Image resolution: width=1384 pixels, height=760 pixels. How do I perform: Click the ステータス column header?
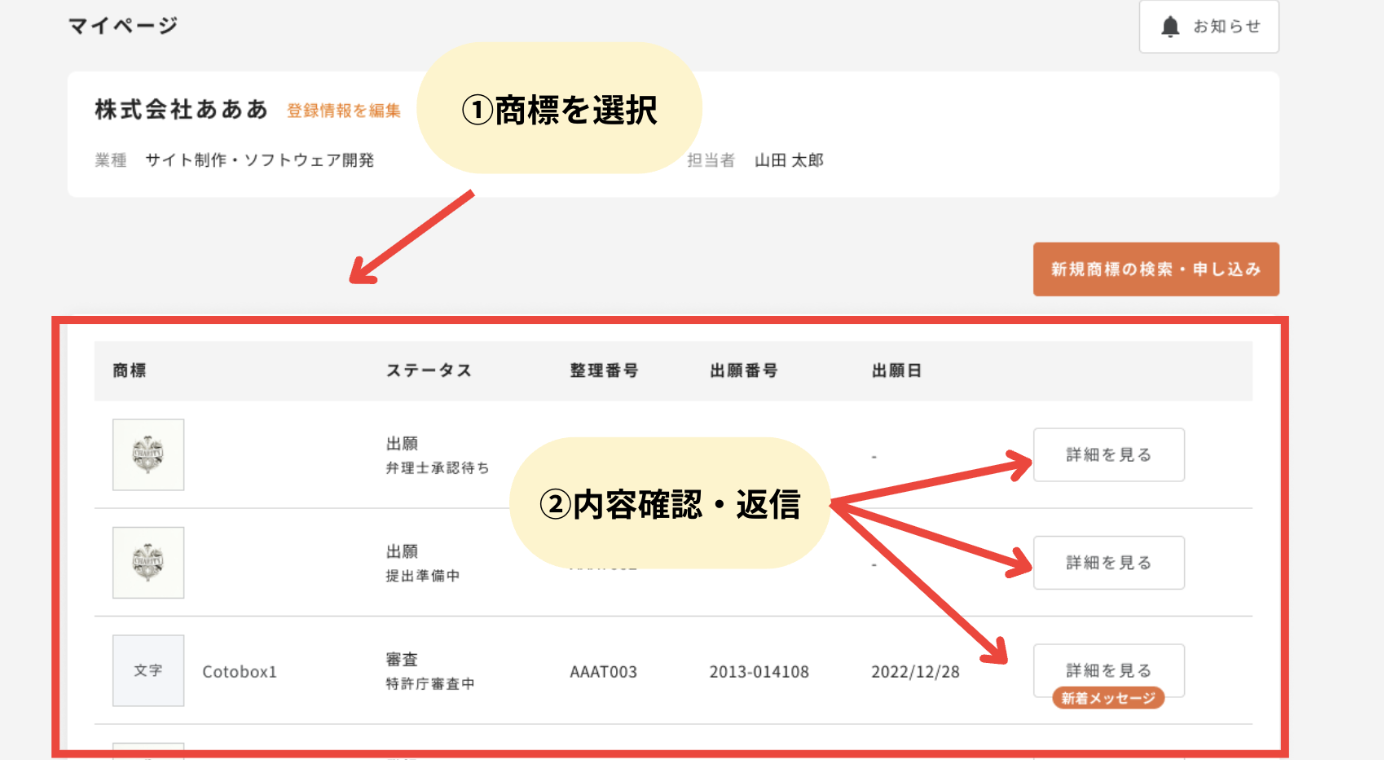[429, 371]
